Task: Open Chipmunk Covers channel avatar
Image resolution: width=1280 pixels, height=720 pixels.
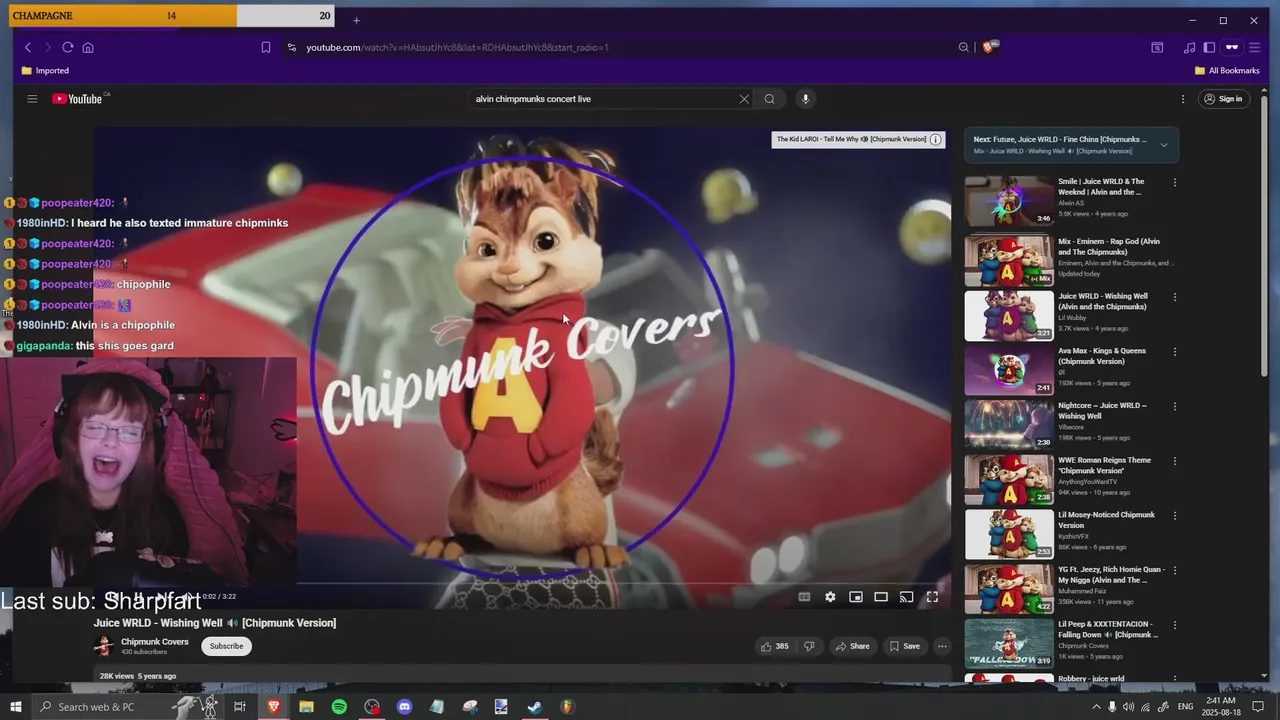Action: coord(103,646)
